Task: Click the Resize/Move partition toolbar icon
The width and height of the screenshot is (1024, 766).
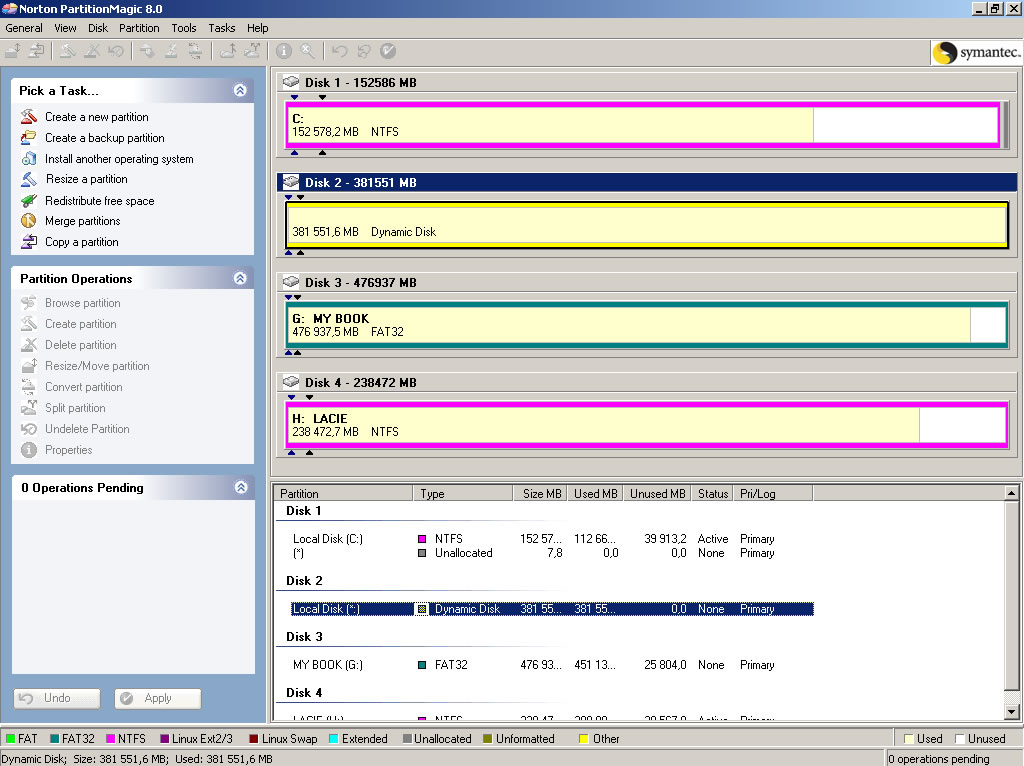Action: pyautogui.click(x=14, y=50)
